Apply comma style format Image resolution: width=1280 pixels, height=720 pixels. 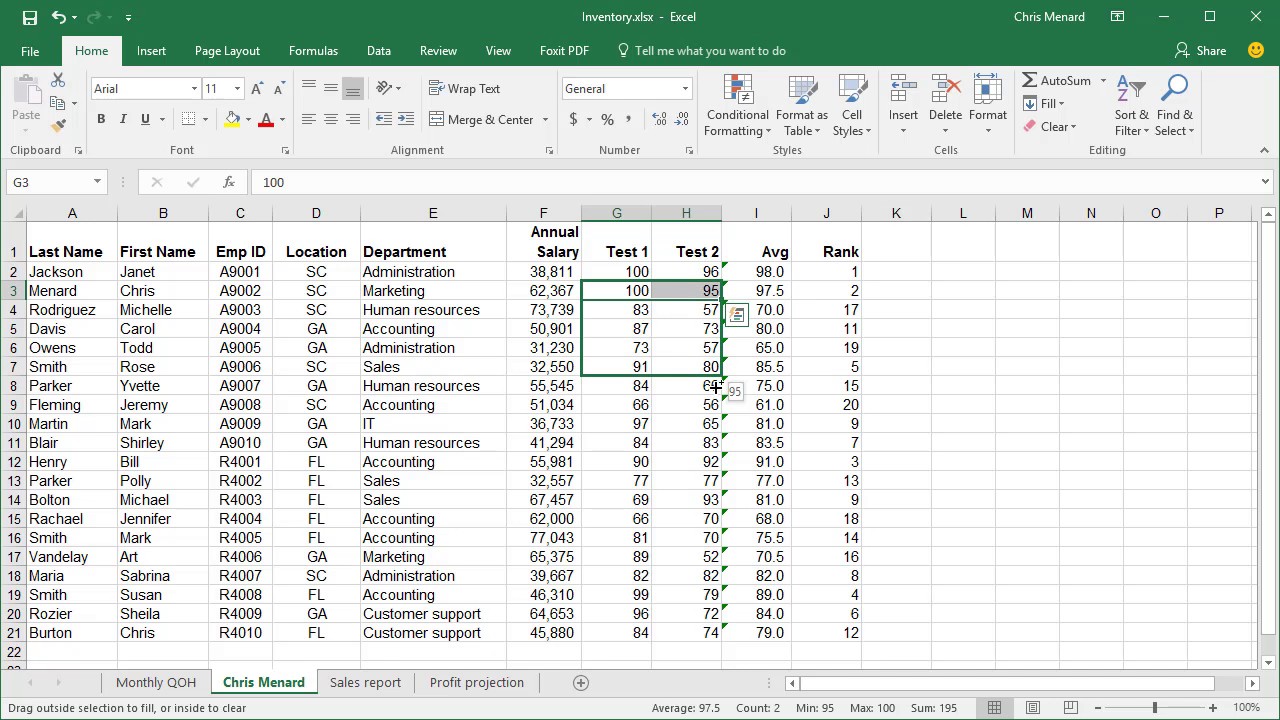[x=630, y=119]
